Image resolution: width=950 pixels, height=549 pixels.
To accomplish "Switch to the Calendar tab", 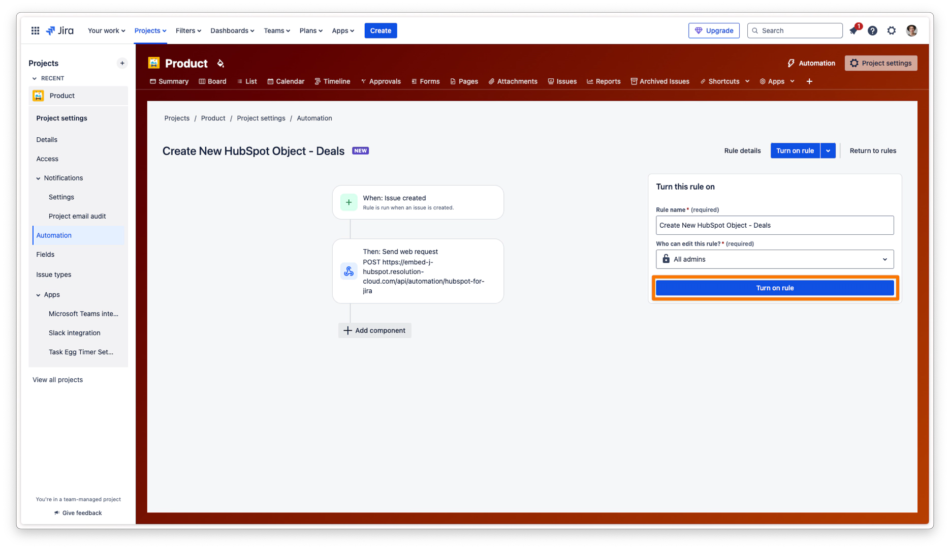I will 286,81.
